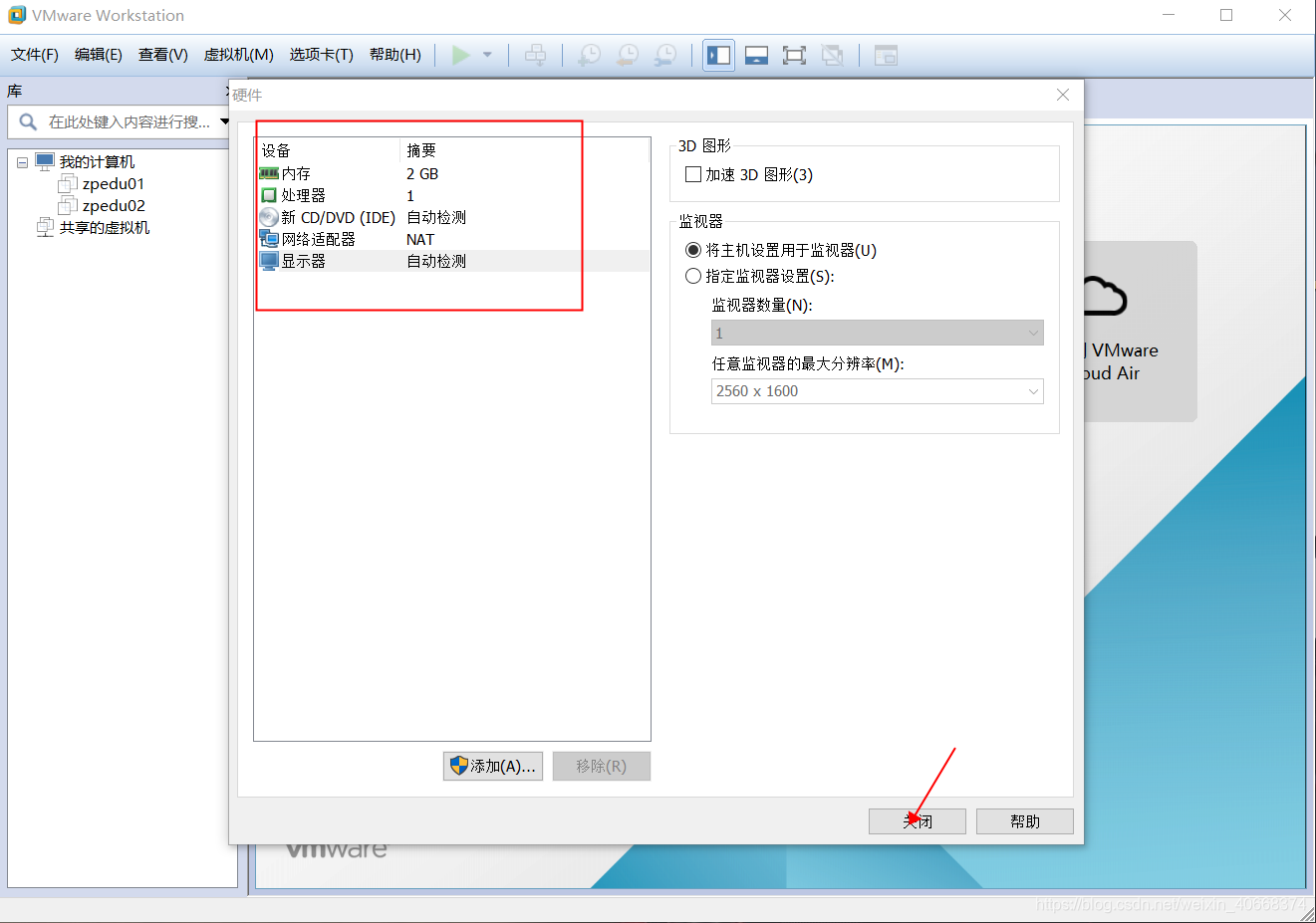Click the My Computer monitor icon in library
The width and height of the screenshot is (1316, 923).
point(45,161)
